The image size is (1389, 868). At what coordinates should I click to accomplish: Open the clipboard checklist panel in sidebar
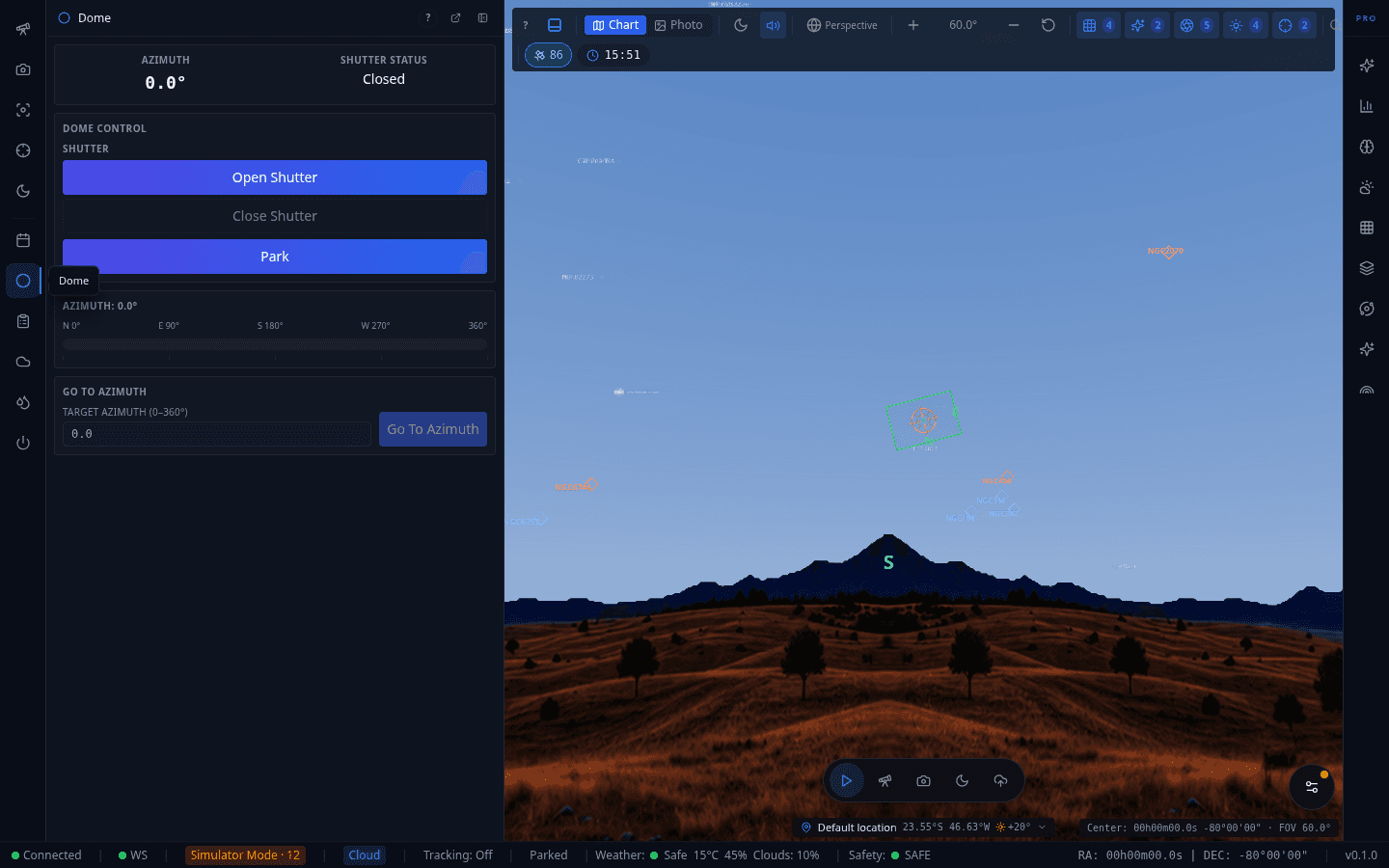[23, 321]
